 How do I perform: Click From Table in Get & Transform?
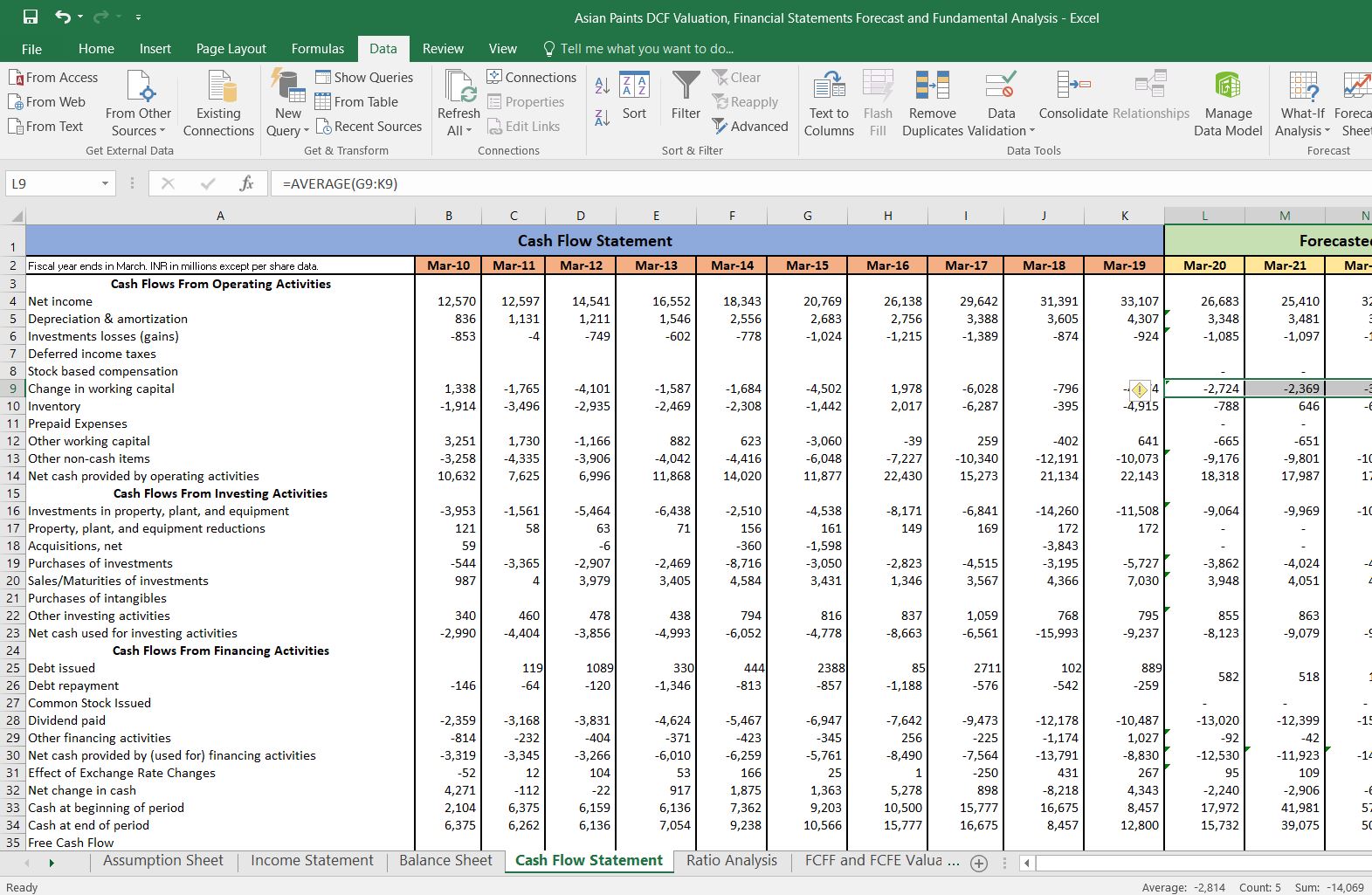tap(356, 101)
